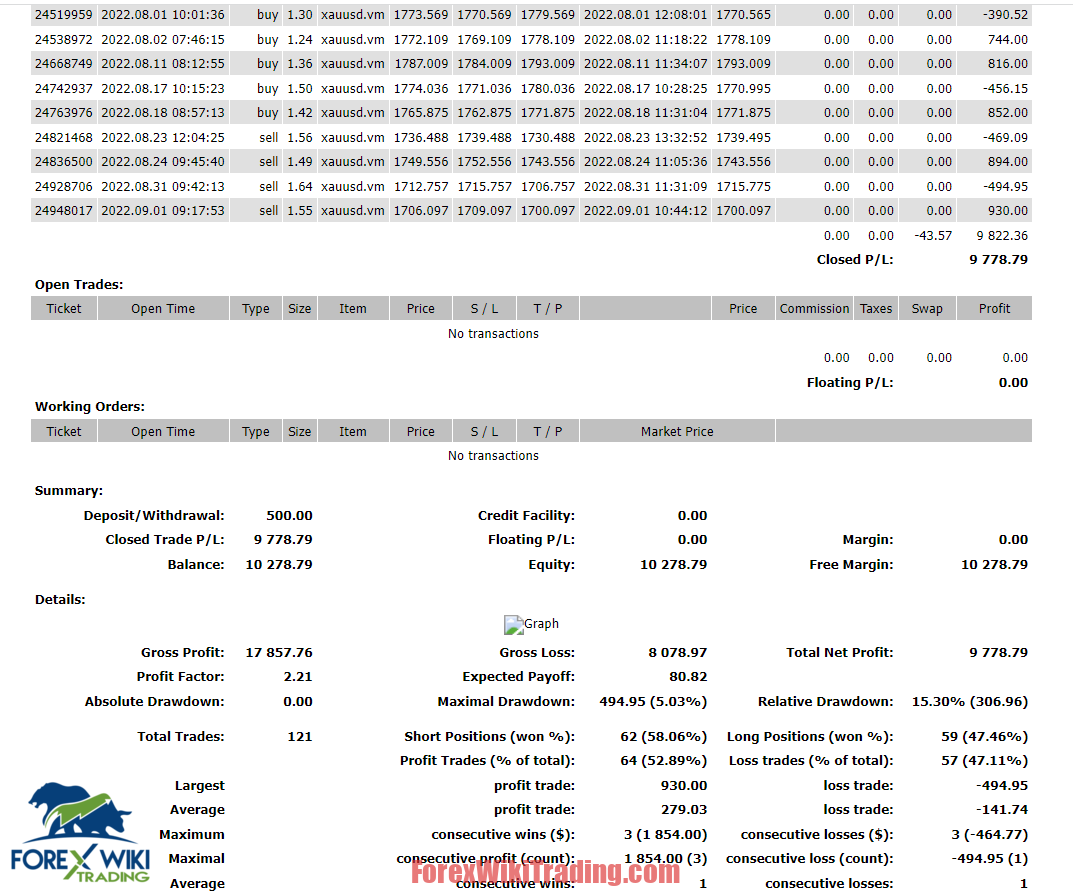Select ticket number 24742937
1073x895 pixels.
(x=64, y=88)
